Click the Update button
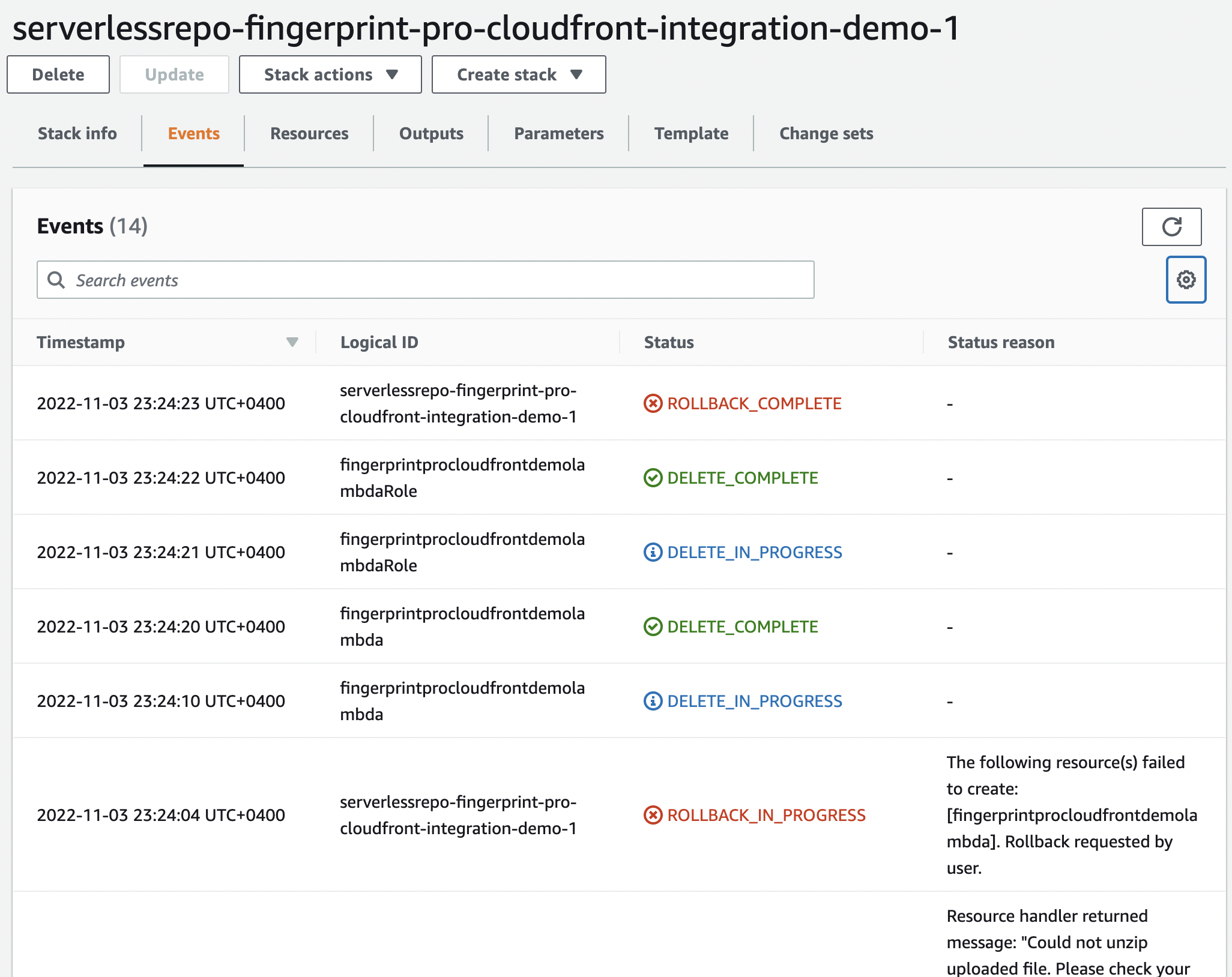The image size is (1232, 977). [x=174, y=74]
